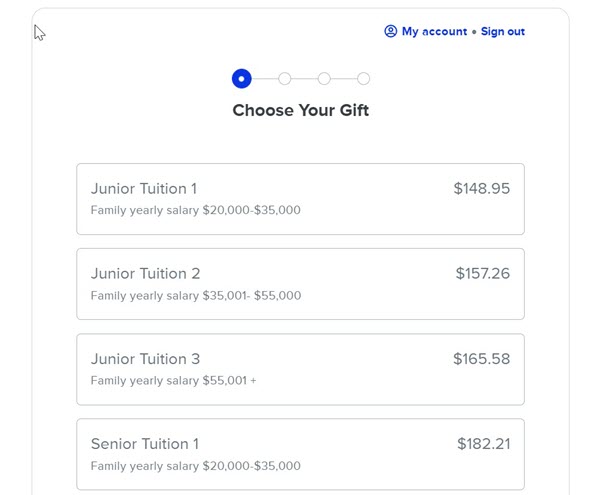Click the $55,001+ salary description
Image resolution: width=600 pixels, height=495 pixels.
(173, 381)
